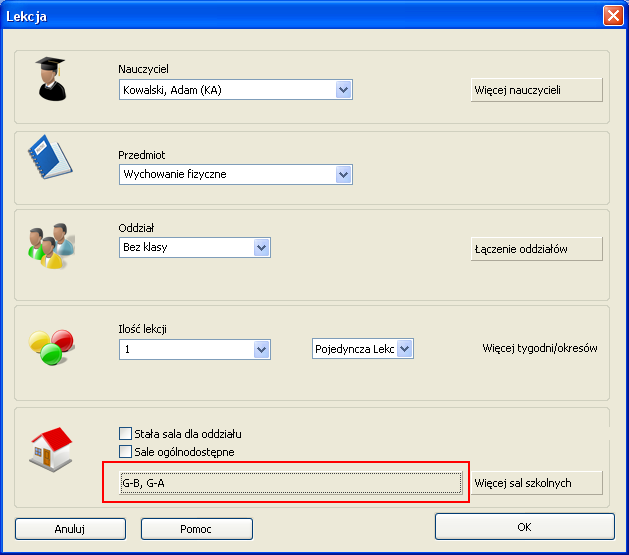Click the Łączenie oddziałów button
Screen dimensions: 629x555
(x=536, y=249)
